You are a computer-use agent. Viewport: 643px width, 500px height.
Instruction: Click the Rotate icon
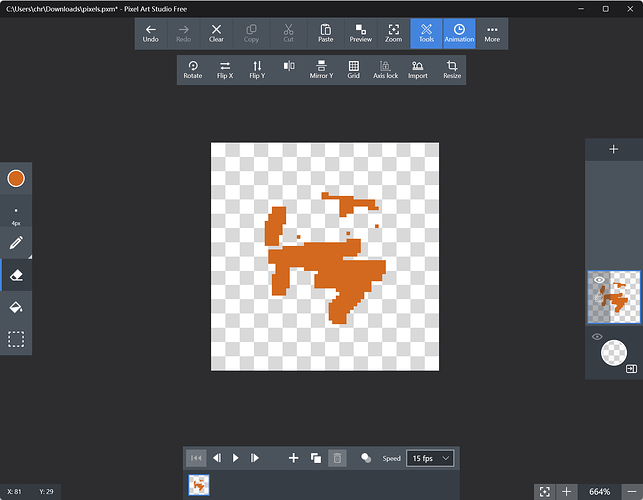coord(192,69)
